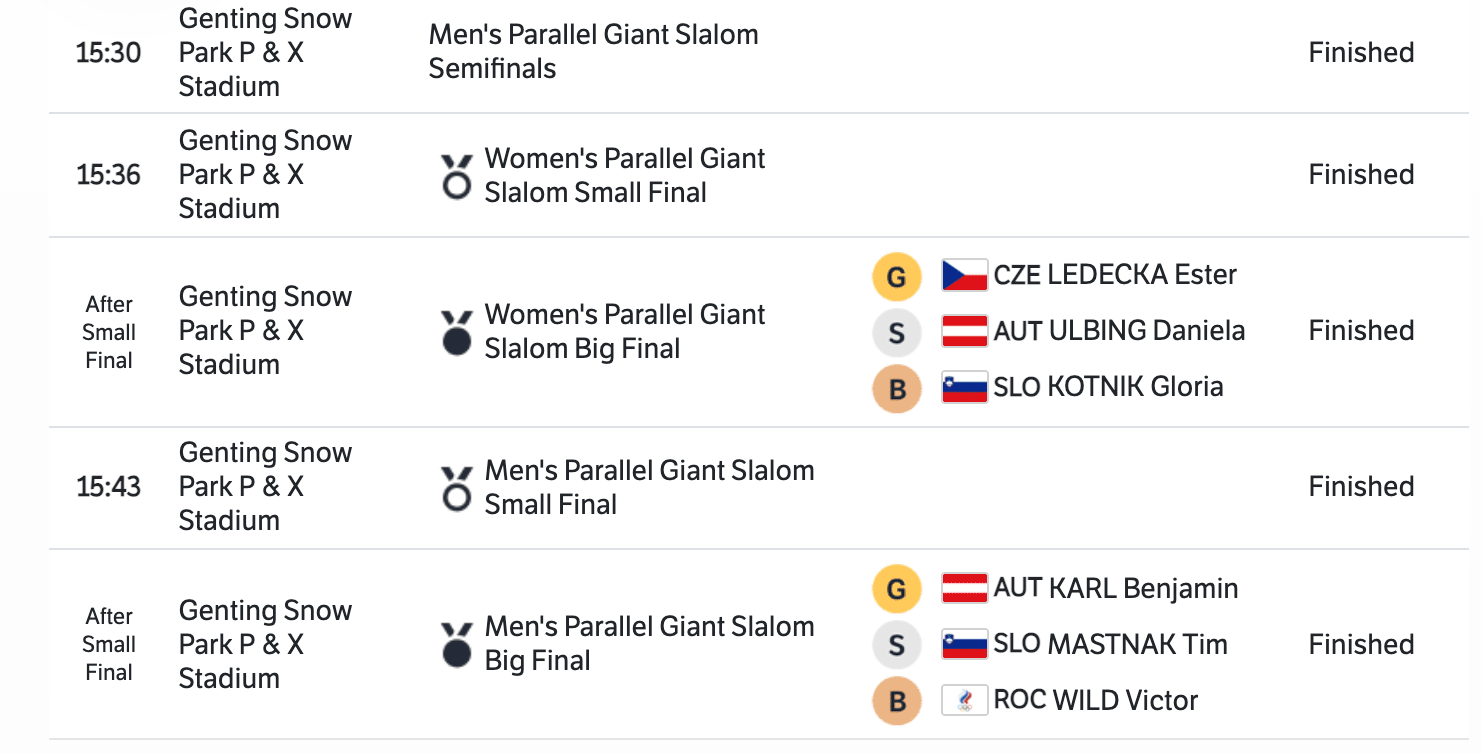Click the filled medal icon for Women's Big Final
The height and width of the screenshot is (754, 1481).
(457, 333)
